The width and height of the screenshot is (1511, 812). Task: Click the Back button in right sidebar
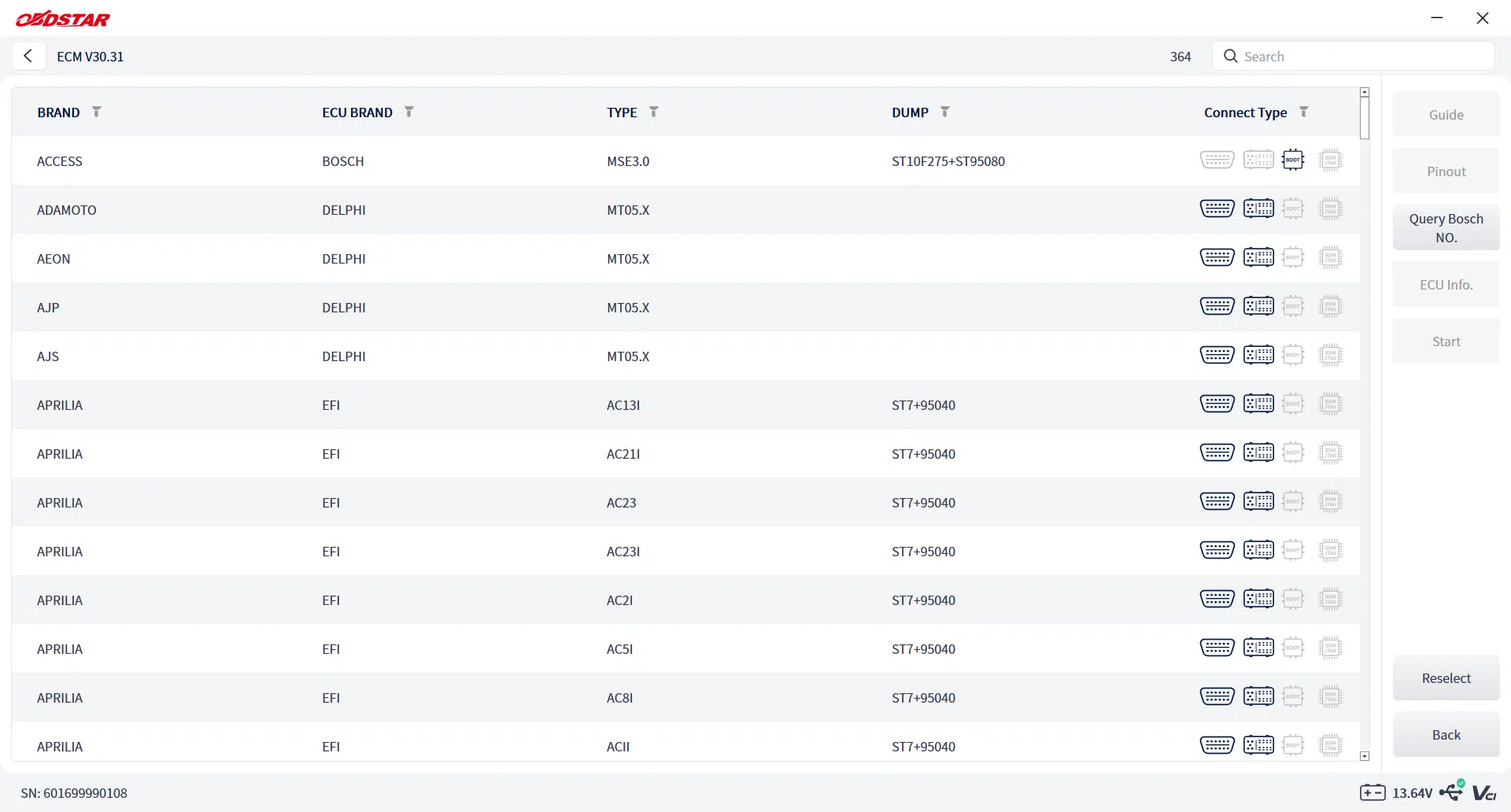[1446, 735]
